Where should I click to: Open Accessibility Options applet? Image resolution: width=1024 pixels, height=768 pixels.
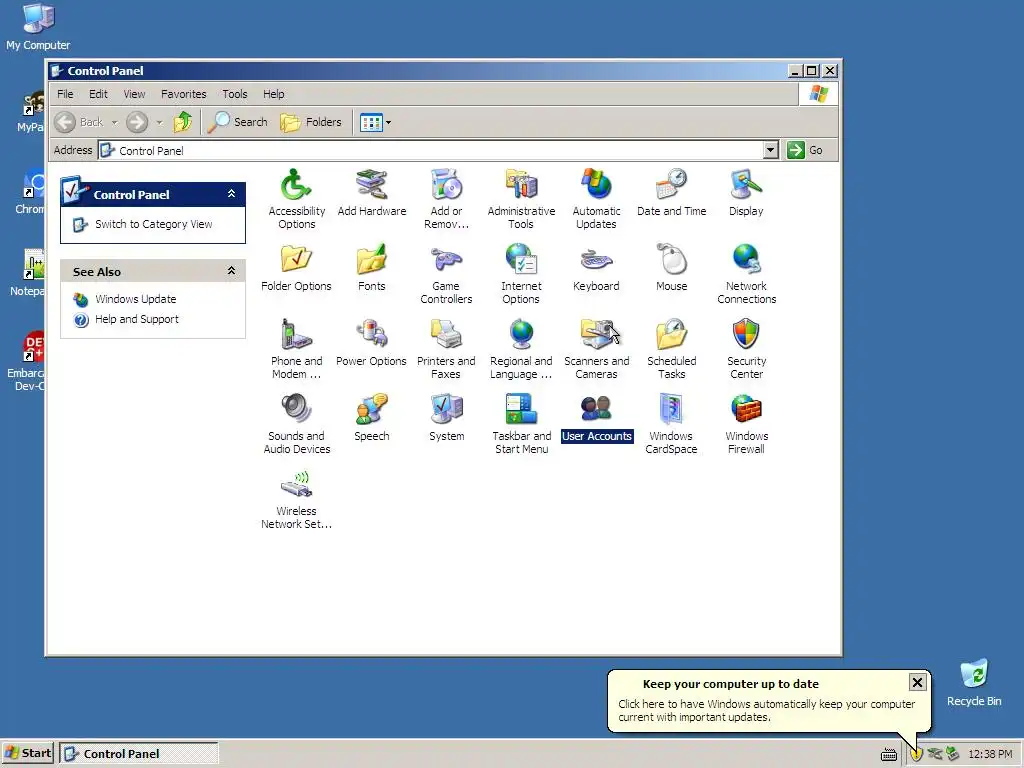click(x=296, y=199)
